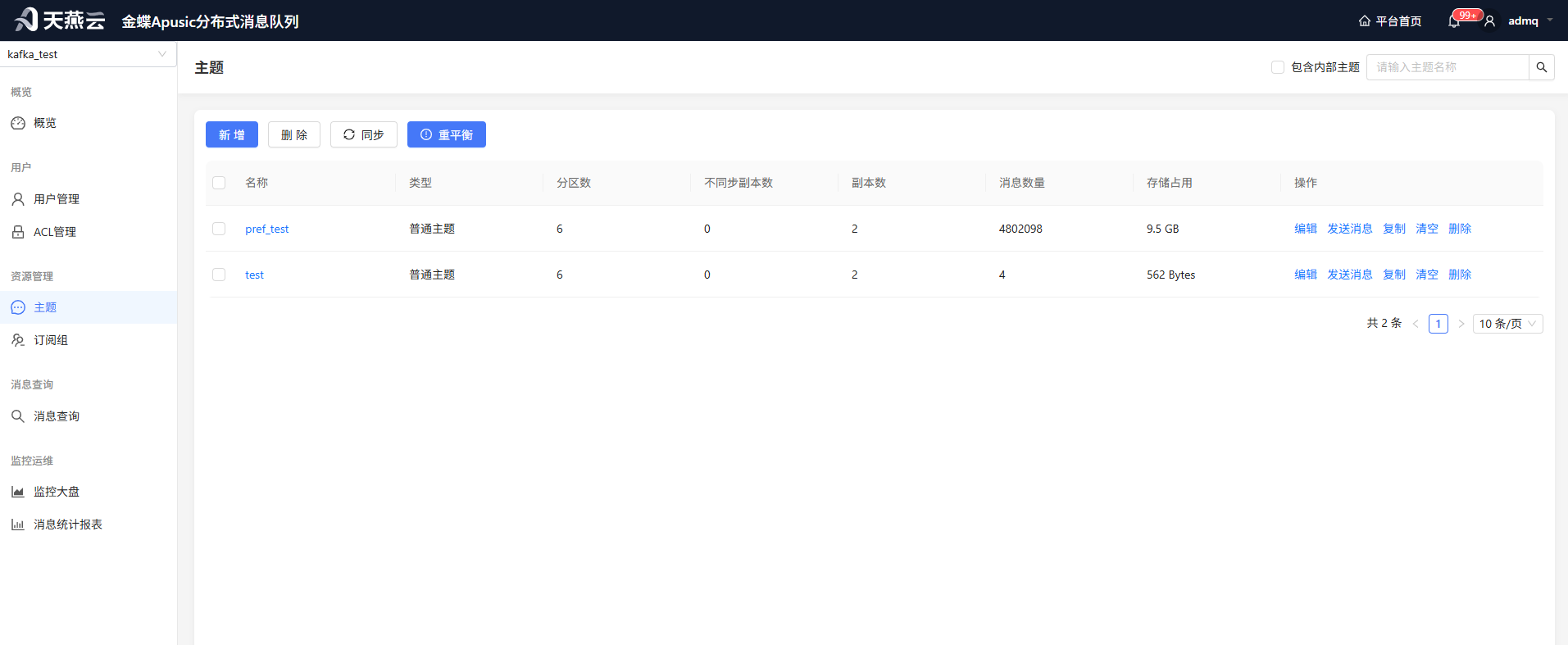Click the 重平衡 rebalance button

click(447, 134)
